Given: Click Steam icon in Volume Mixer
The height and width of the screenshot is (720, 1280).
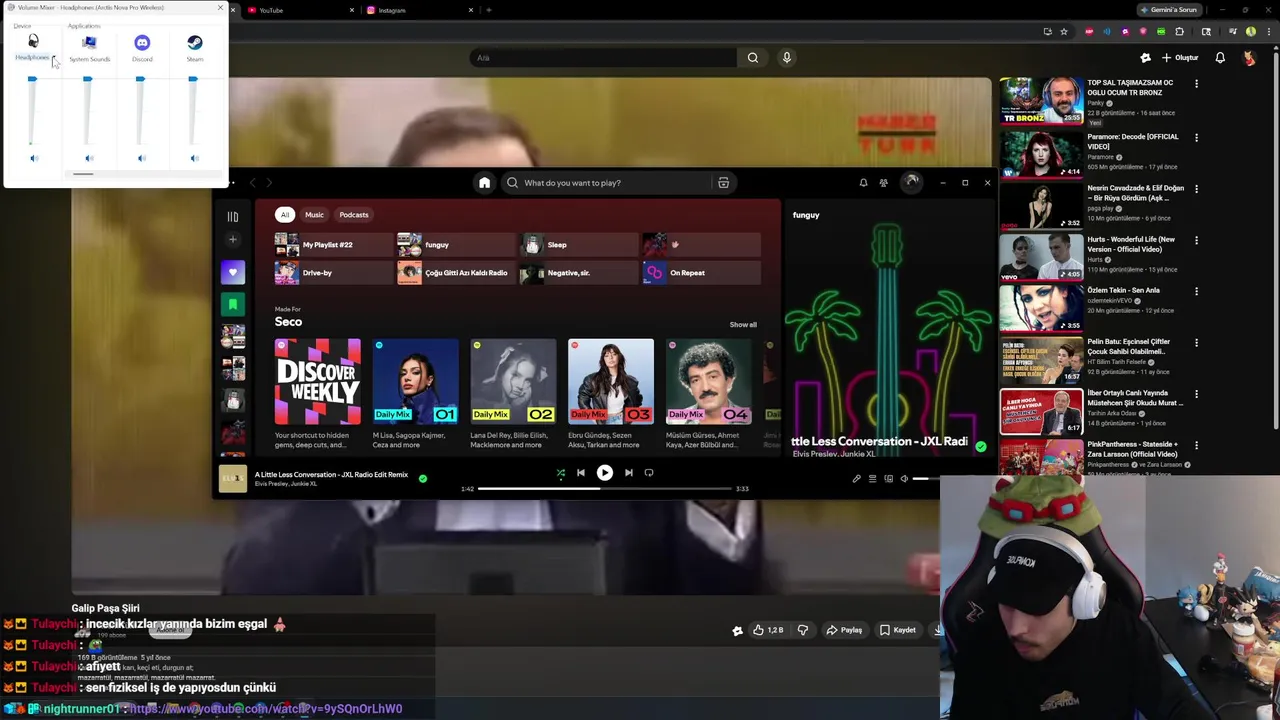Looking at the screenshot, I should pos(195,42).
